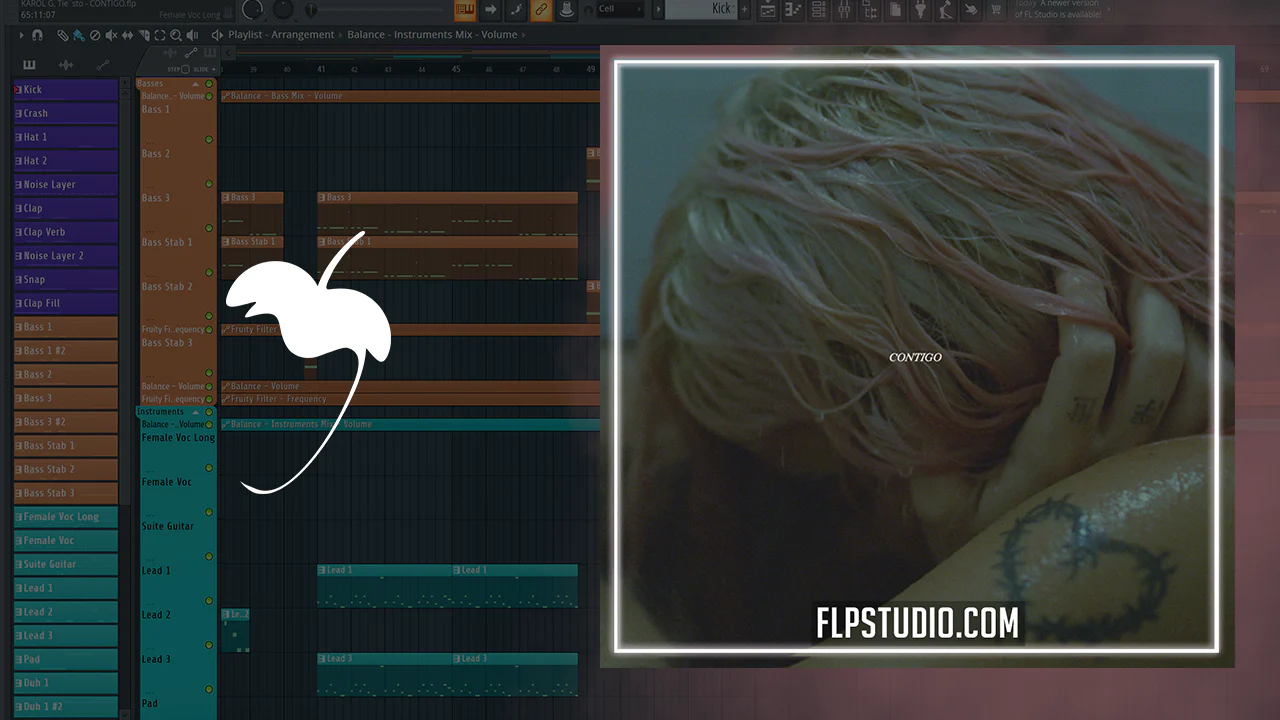This screenshot has width=1280, height=720.
Task: Collapse the Instruments track group
Action: [x=195, y=412]
